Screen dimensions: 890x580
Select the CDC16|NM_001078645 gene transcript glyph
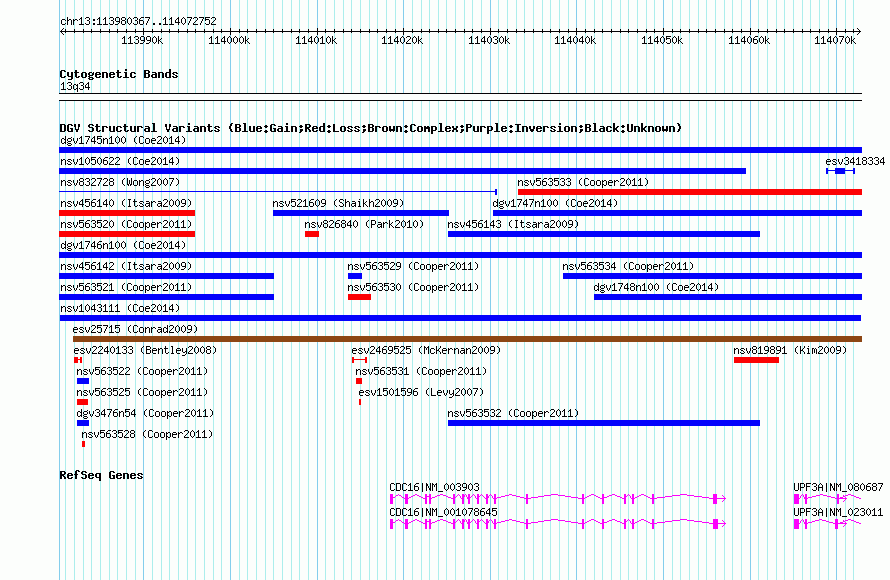(x=558, y=523)
